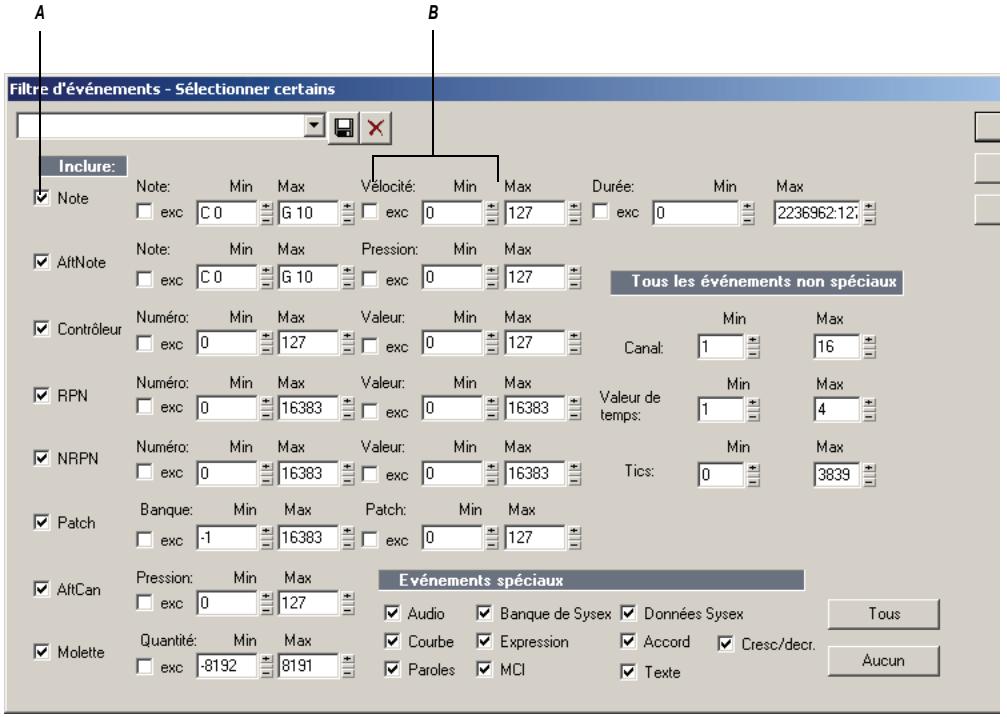
Task: Click the Canal Min field showing 1
Action: click(721, 347)
